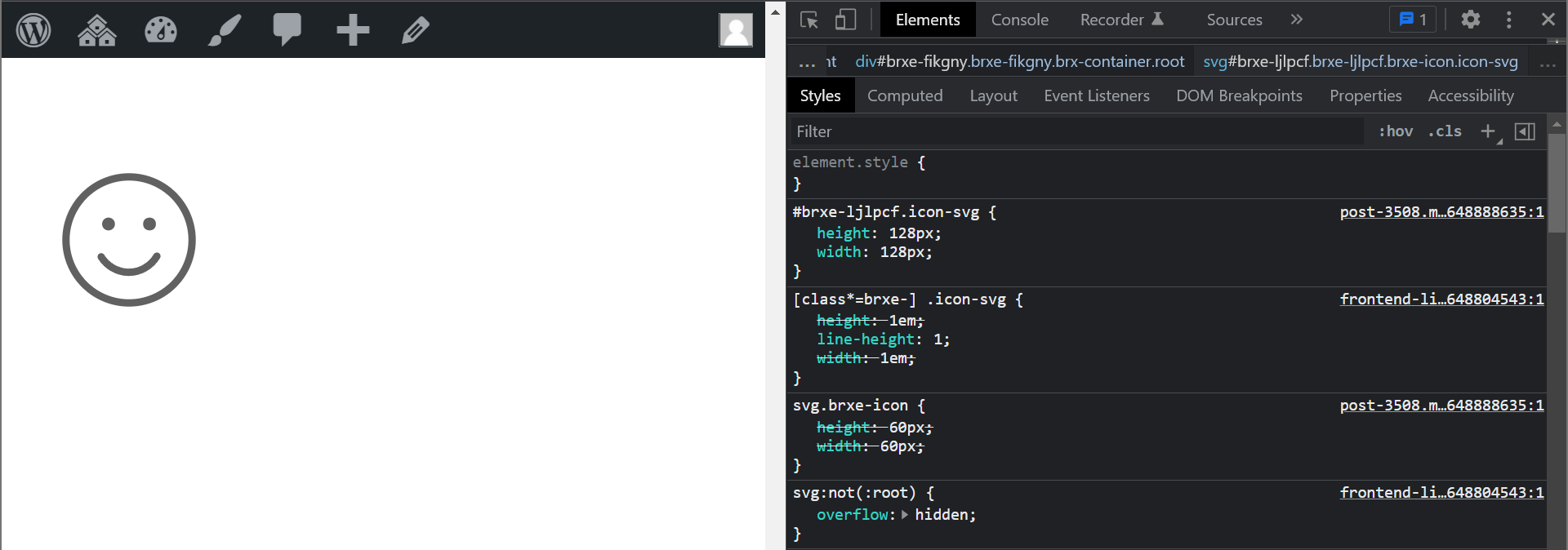Toggle the .cls classes panel

(x=1445, y=131)
